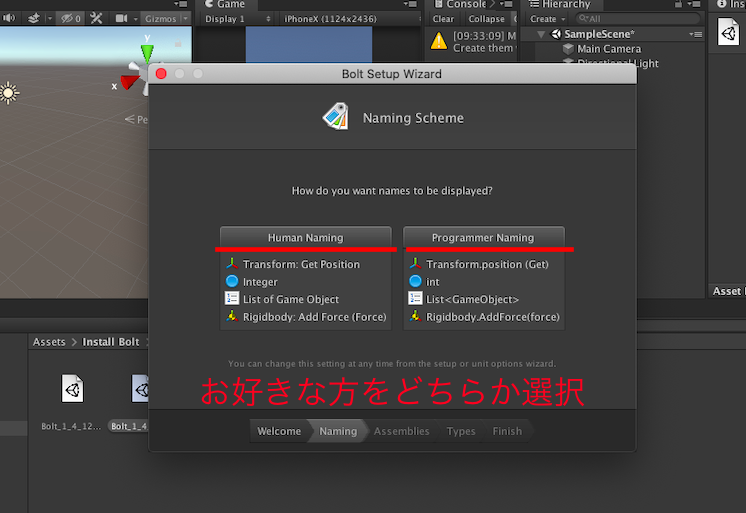This screenshot has width=746, height=513.
Task: Go to the Welcome wizard step
Action: click(x=279, y=431)
